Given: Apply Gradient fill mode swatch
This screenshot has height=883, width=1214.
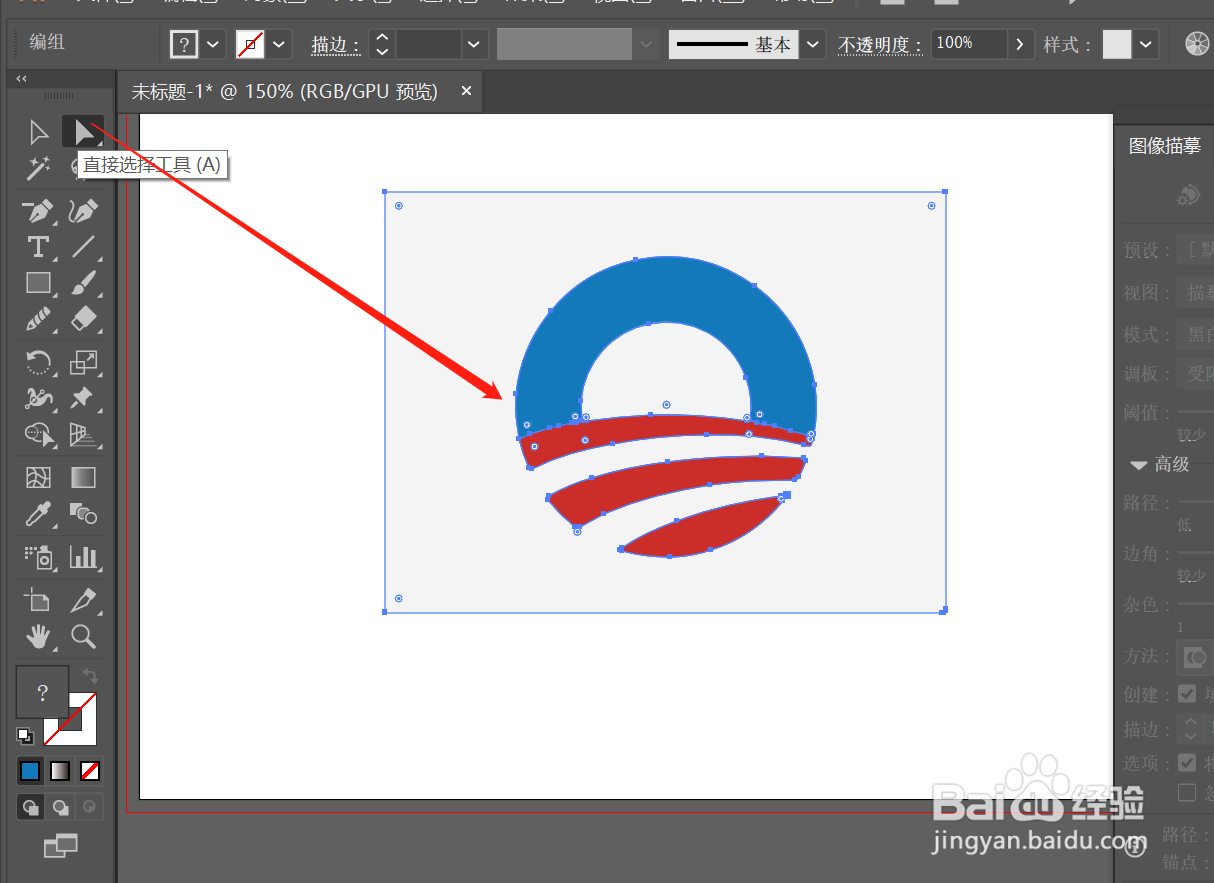Looking at the screenshot, I should pos(61,771).
